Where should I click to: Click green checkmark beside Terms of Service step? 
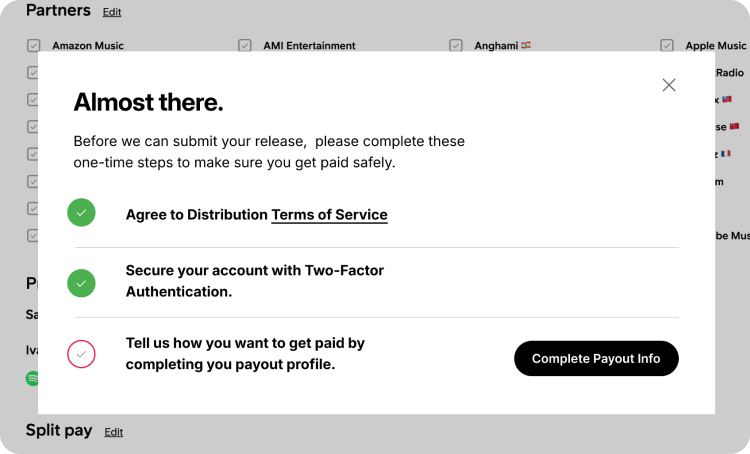click(81, 212)
